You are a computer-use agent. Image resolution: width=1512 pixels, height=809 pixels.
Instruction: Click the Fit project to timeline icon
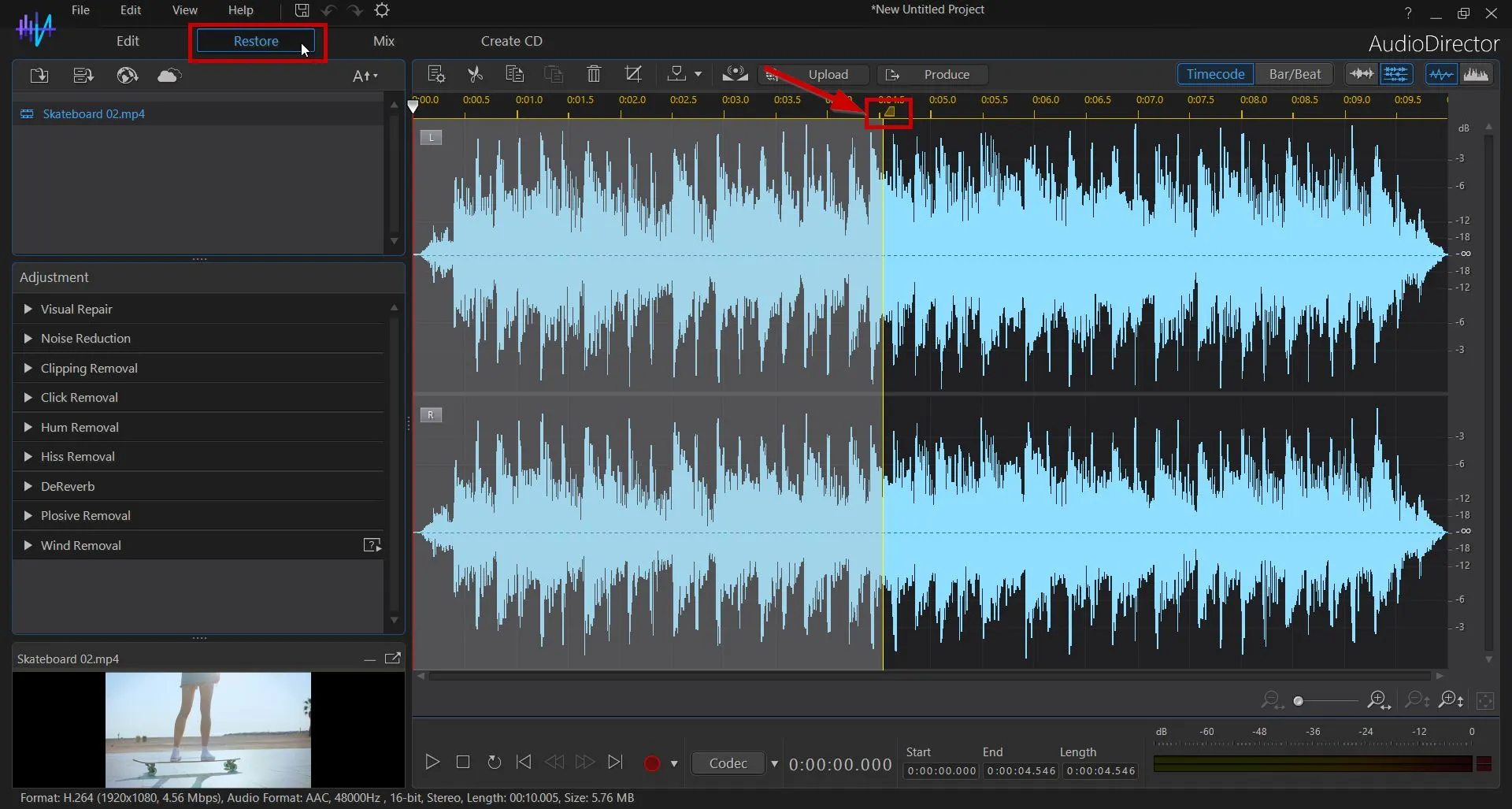point(1486,700)
